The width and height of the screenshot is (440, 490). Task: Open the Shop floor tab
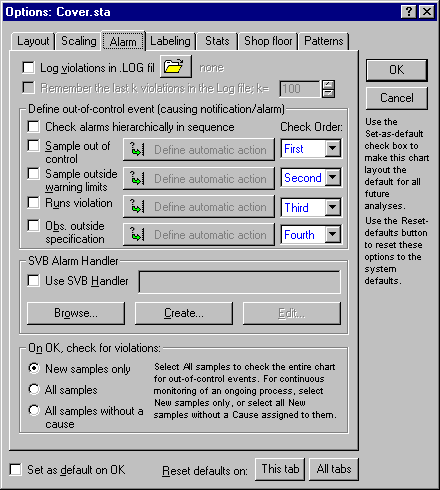268,41
